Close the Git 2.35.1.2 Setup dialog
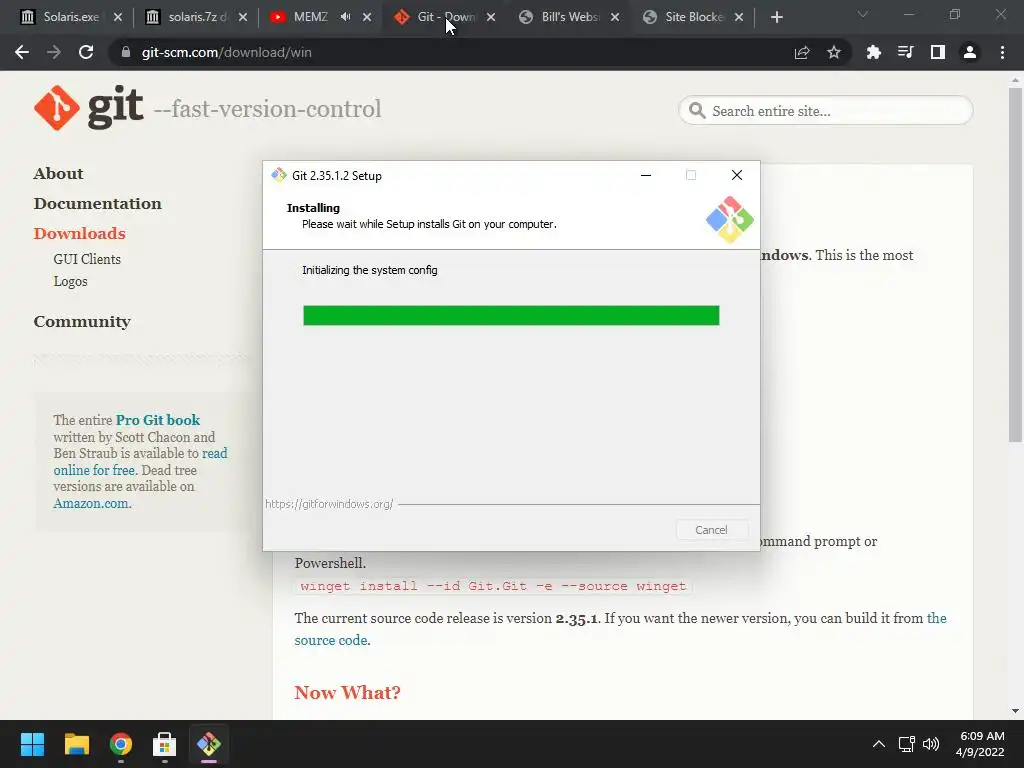 coord(737,175)
